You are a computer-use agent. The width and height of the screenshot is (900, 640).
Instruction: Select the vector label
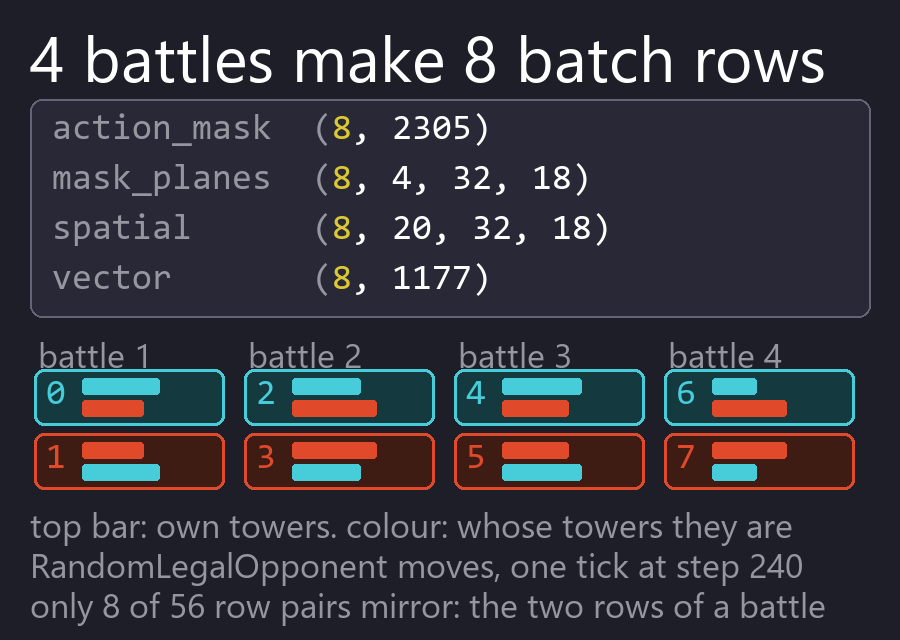[x=111, y=278]
